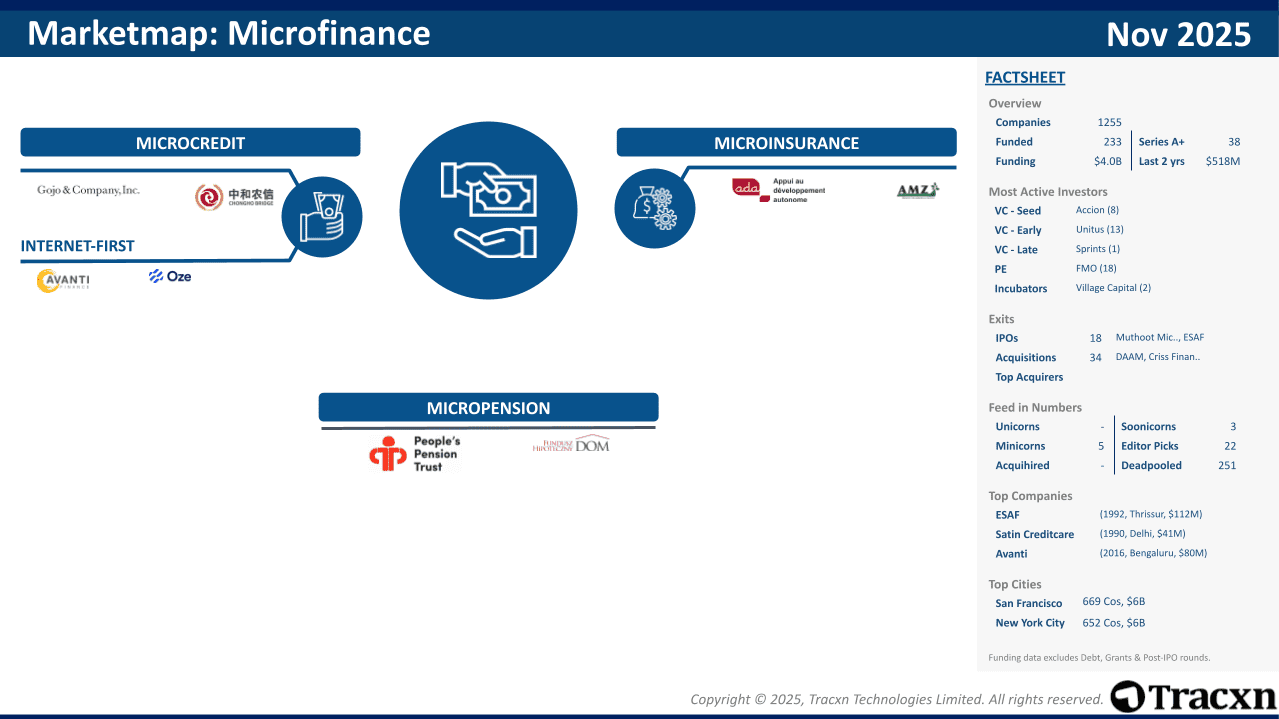Screen dimensions: 1279x719
Task: Click the Most Active Investors heading
Action: pos(1048,191)
